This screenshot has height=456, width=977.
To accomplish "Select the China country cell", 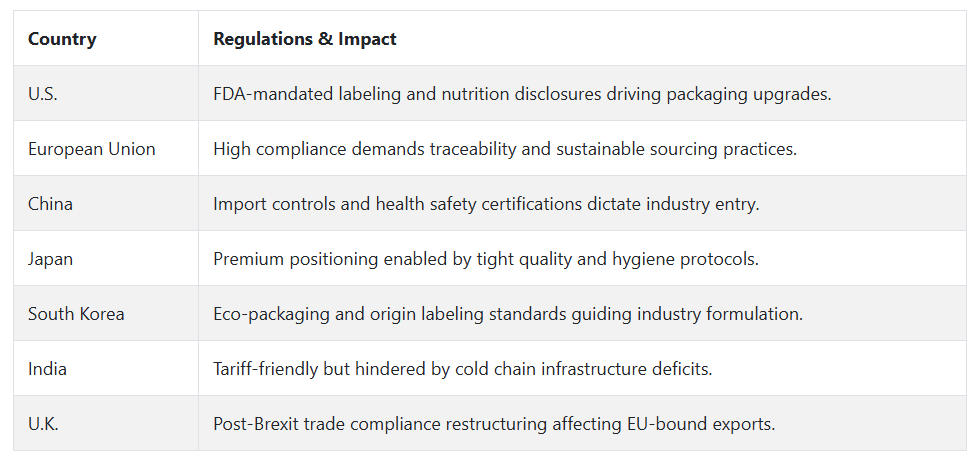I will [x=106, y=203].
